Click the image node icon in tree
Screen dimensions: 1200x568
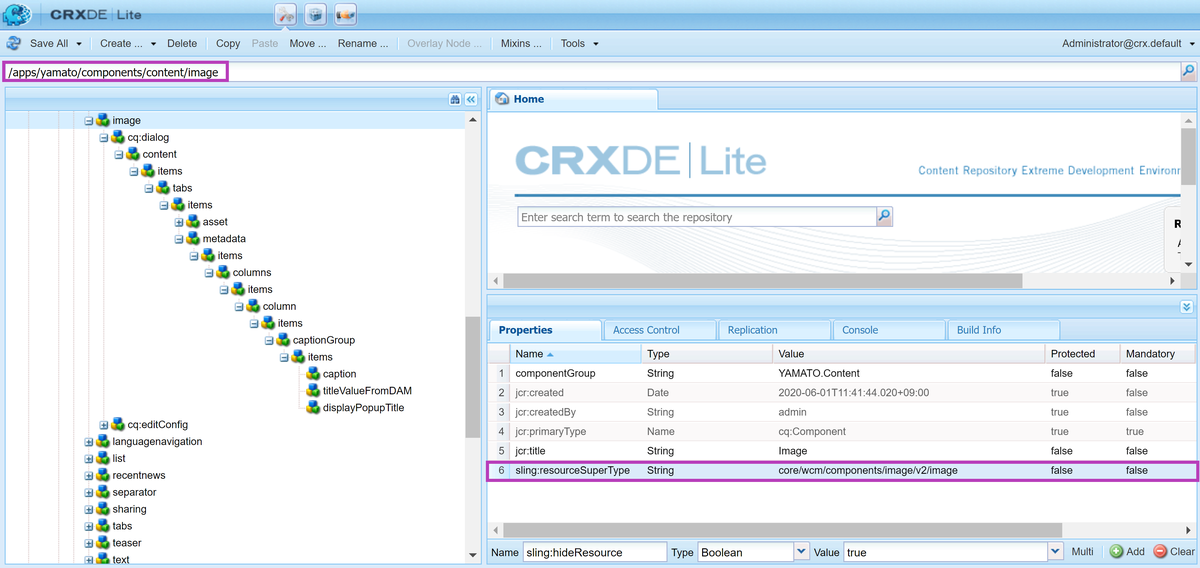point(103,120)
